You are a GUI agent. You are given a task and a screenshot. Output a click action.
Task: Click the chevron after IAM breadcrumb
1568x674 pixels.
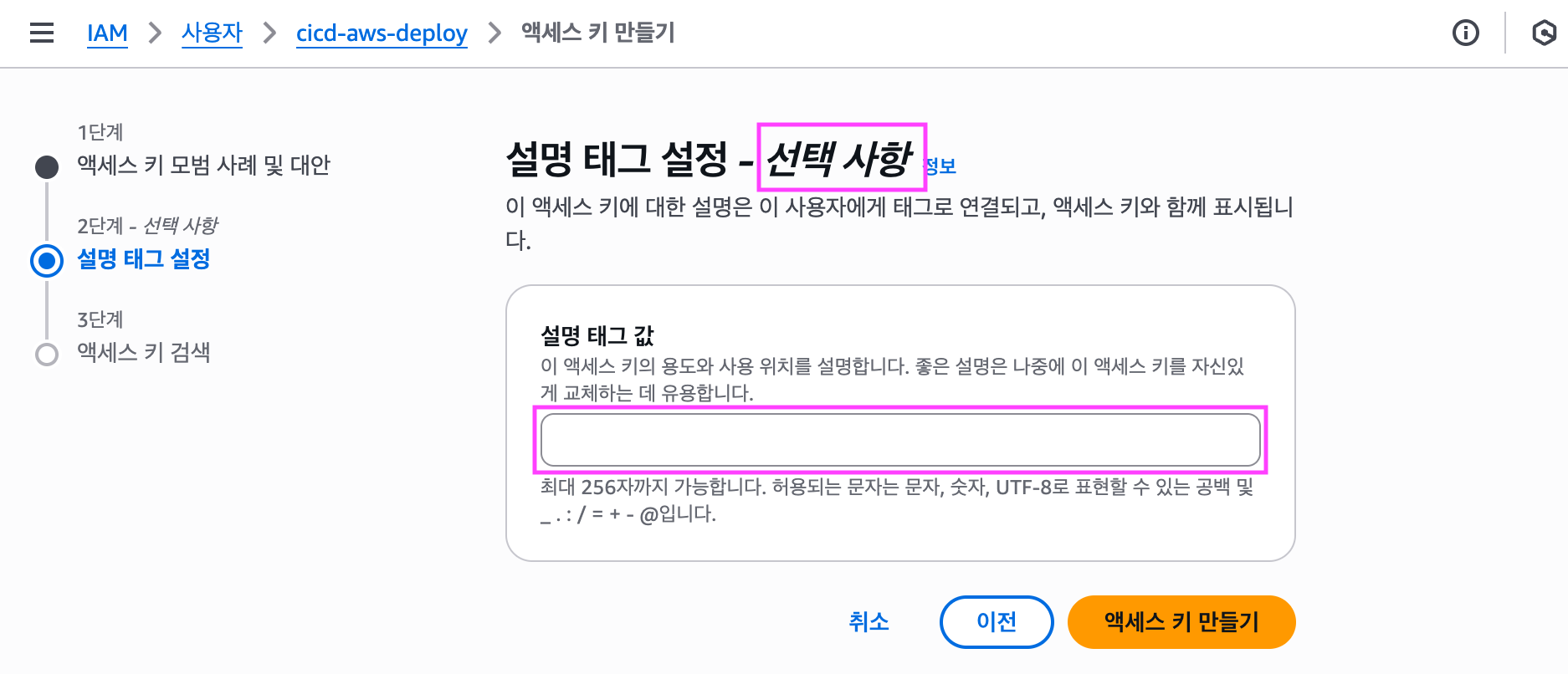pos(155,33)
